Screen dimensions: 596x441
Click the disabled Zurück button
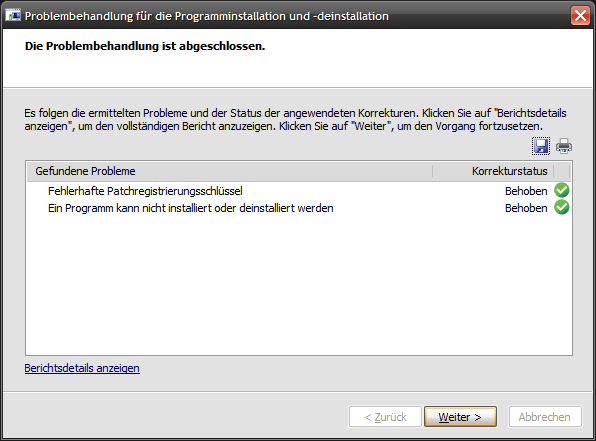tap(385, 417)
